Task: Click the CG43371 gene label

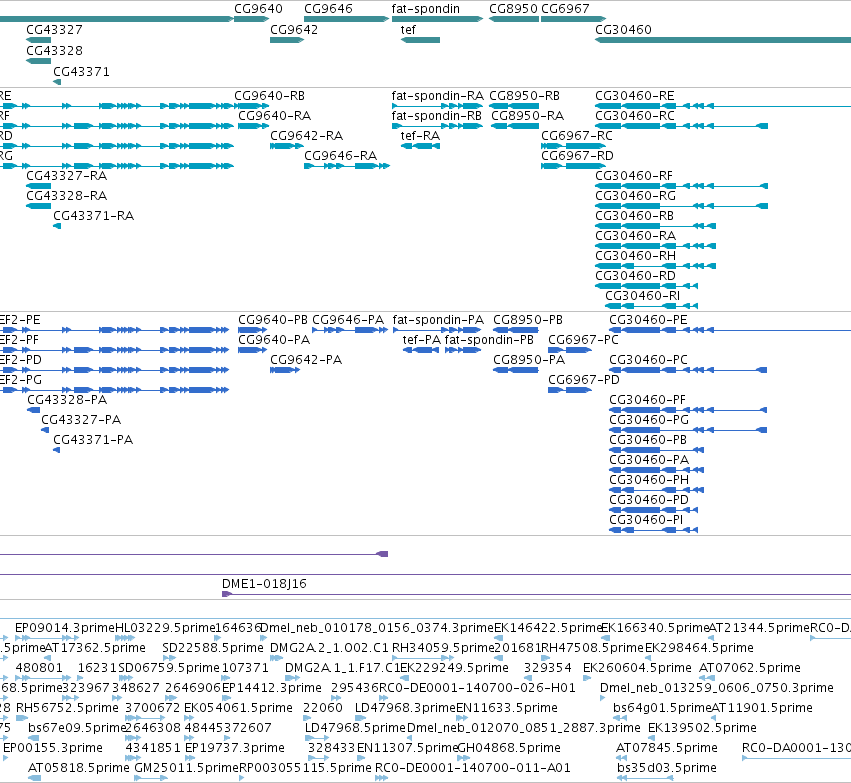Action: (x=81, y=72)
